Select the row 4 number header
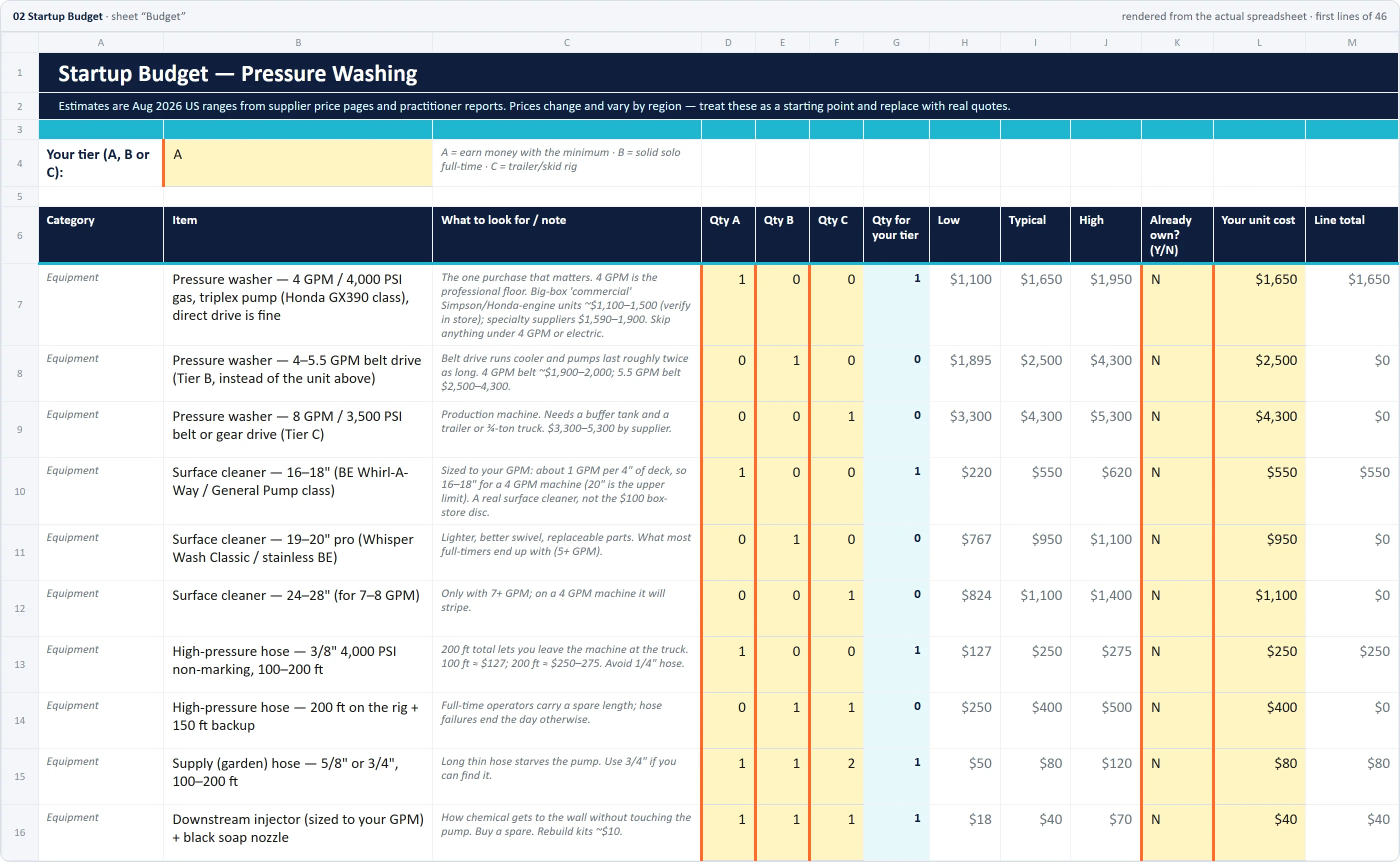1400x862 pixels. pos(19,163)
